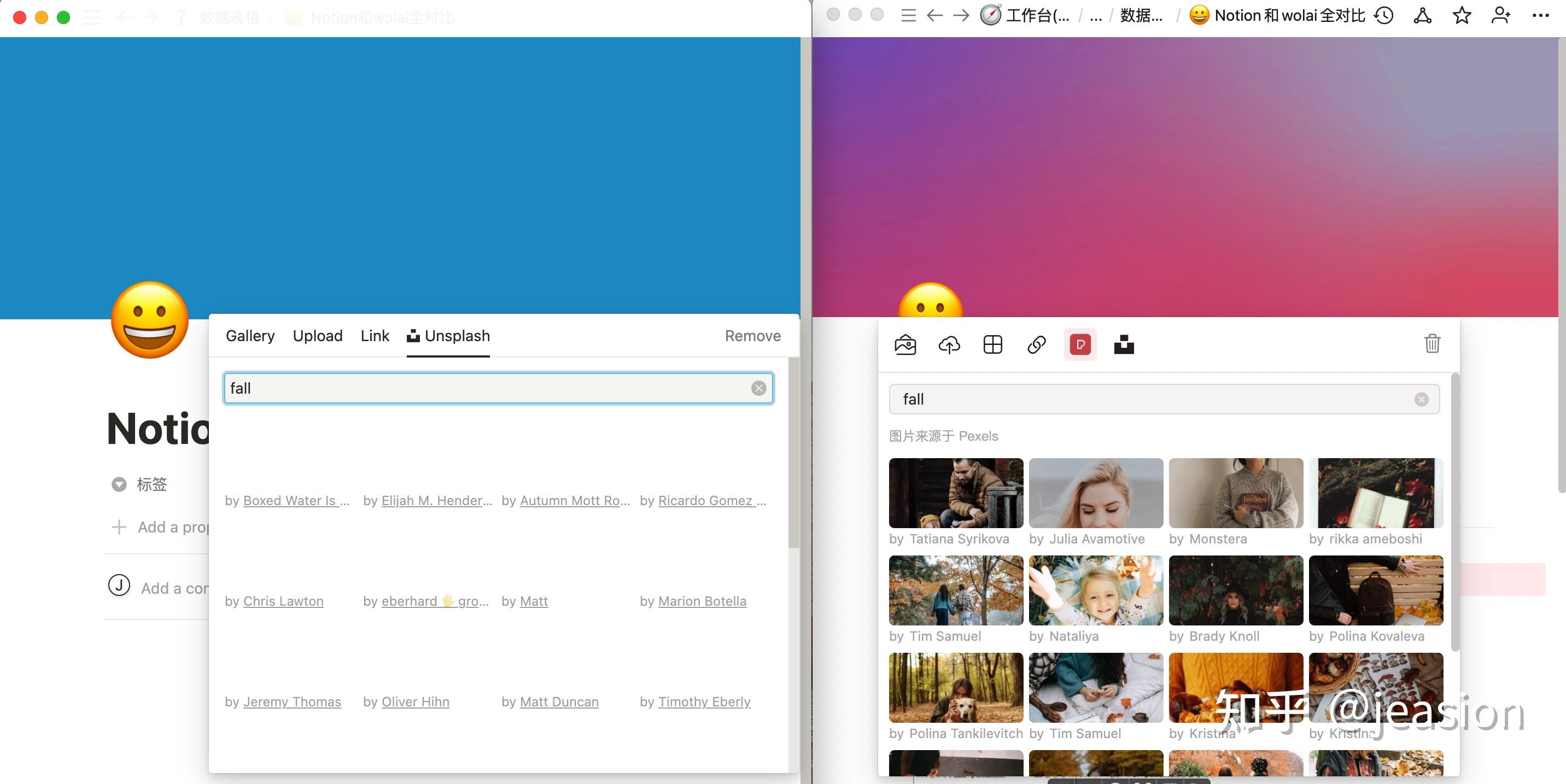Open page history clock icon
The height and width of the screenshot is (784, 1566).
[x=1383, y=15]
